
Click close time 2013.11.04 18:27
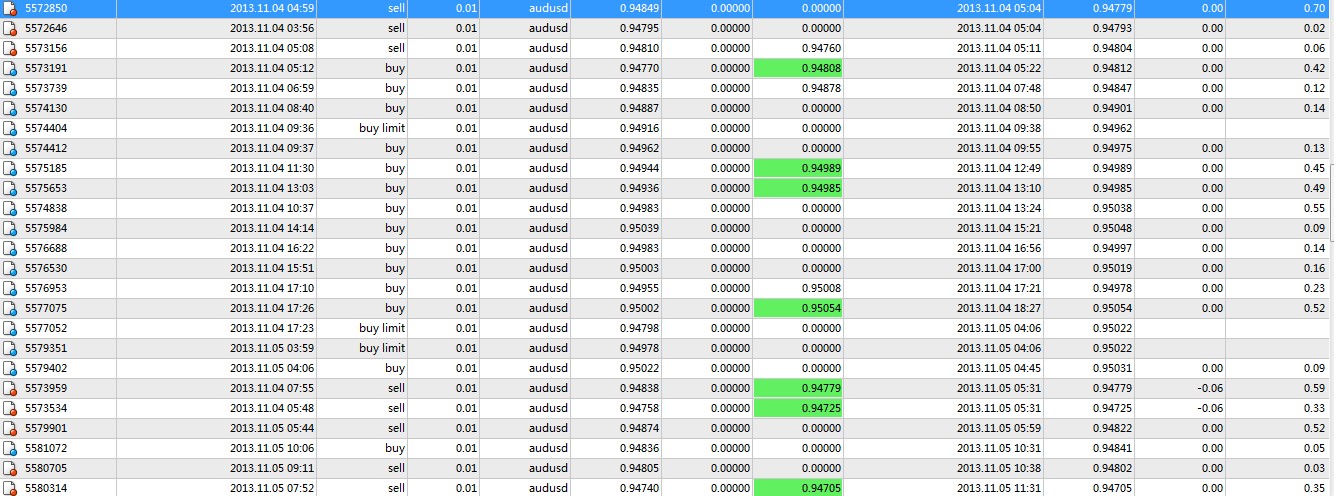[x=999, y=309]
